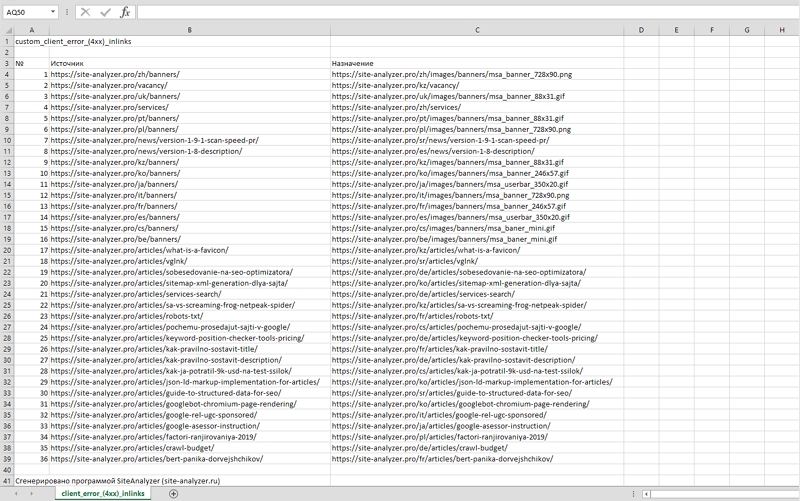800x501 pixels.
Task: Click cell custom_client_error_(4xx)_inlinks title
Action: [x=73, y=41]
